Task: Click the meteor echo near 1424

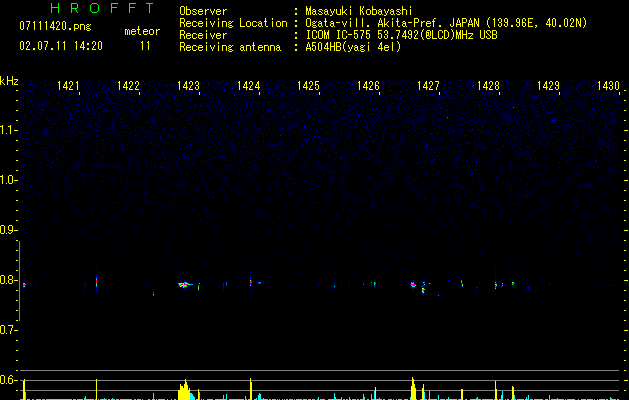Action: (251, 282)
